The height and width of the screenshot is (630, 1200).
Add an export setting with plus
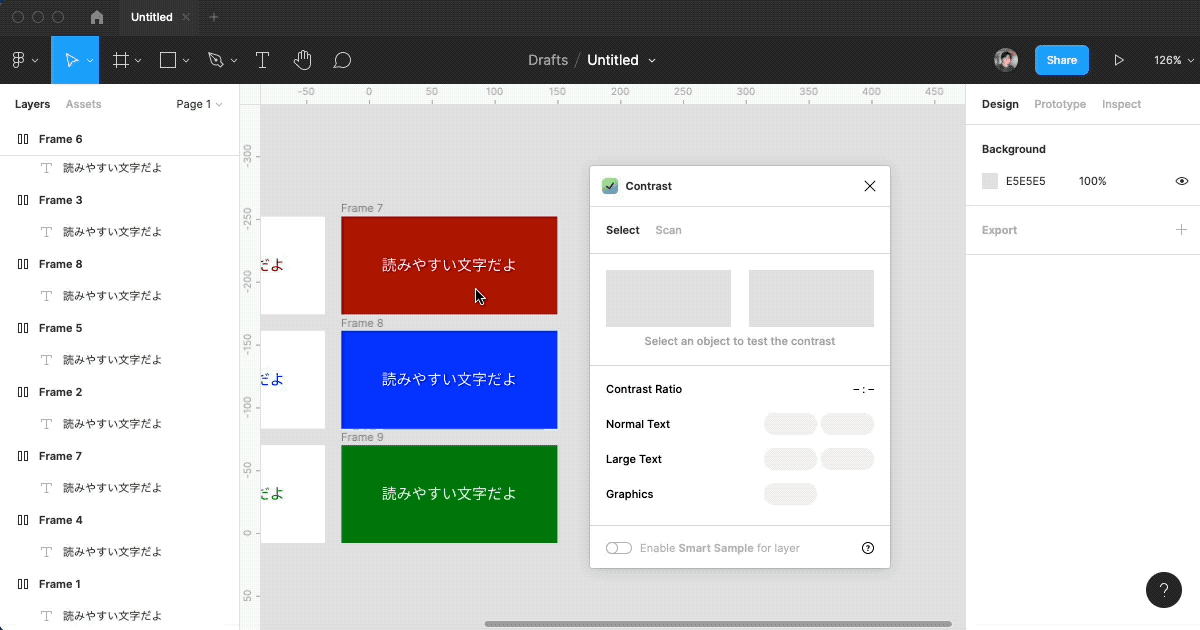click(1181, 230)
